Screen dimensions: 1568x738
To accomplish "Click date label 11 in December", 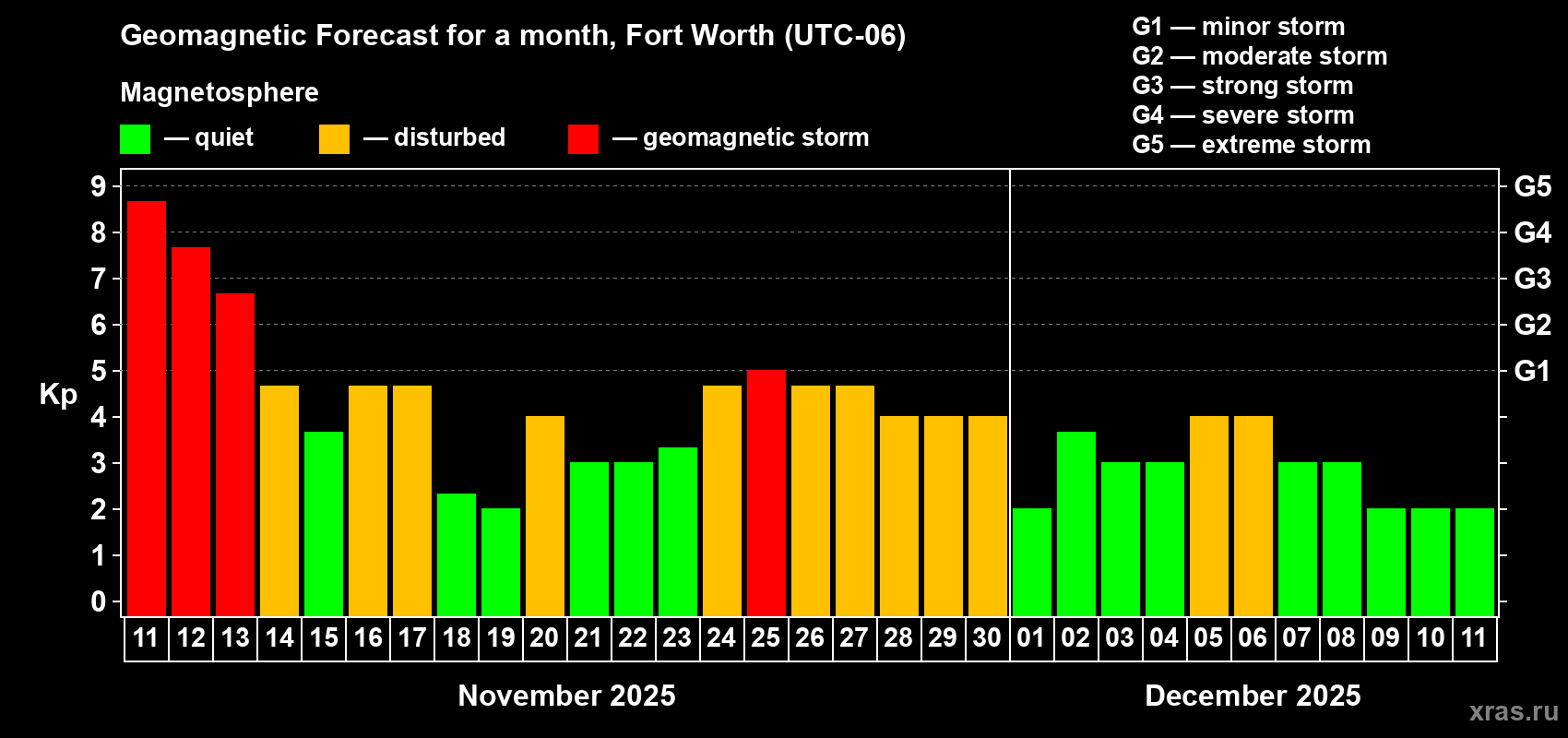I will [x=1474, y=638].
